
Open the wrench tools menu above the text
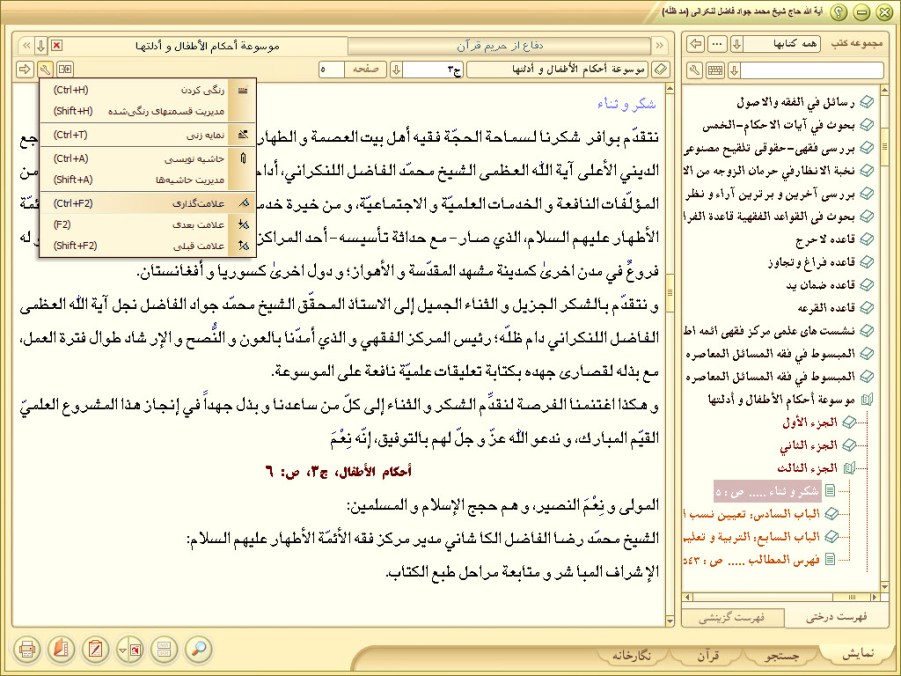coord(46,69)
